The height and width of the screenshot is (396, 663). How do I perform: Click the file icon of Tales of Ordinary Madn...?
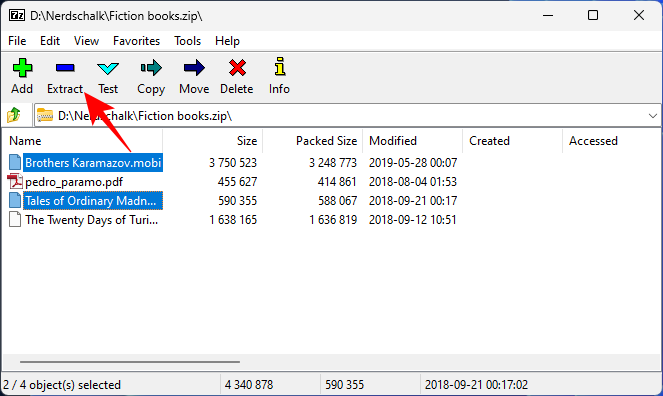click(15, 201)
